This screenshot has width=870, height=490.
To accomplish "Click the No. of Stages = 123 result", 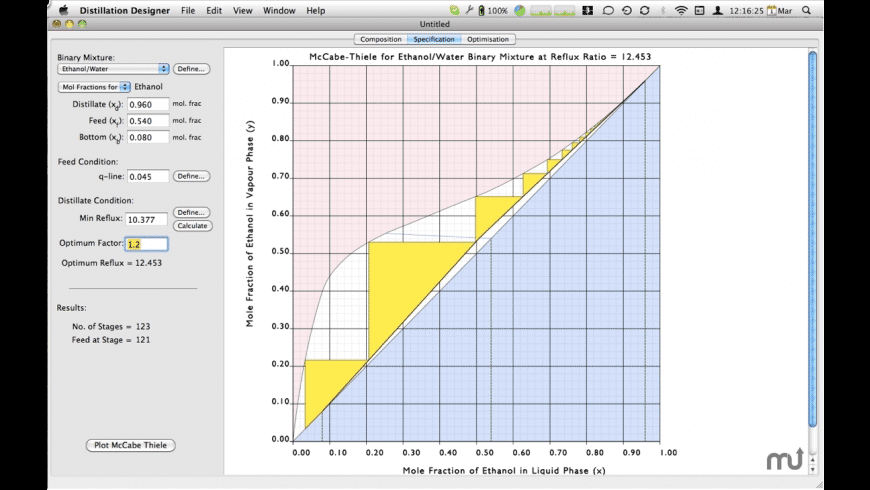I will point(111,327).
